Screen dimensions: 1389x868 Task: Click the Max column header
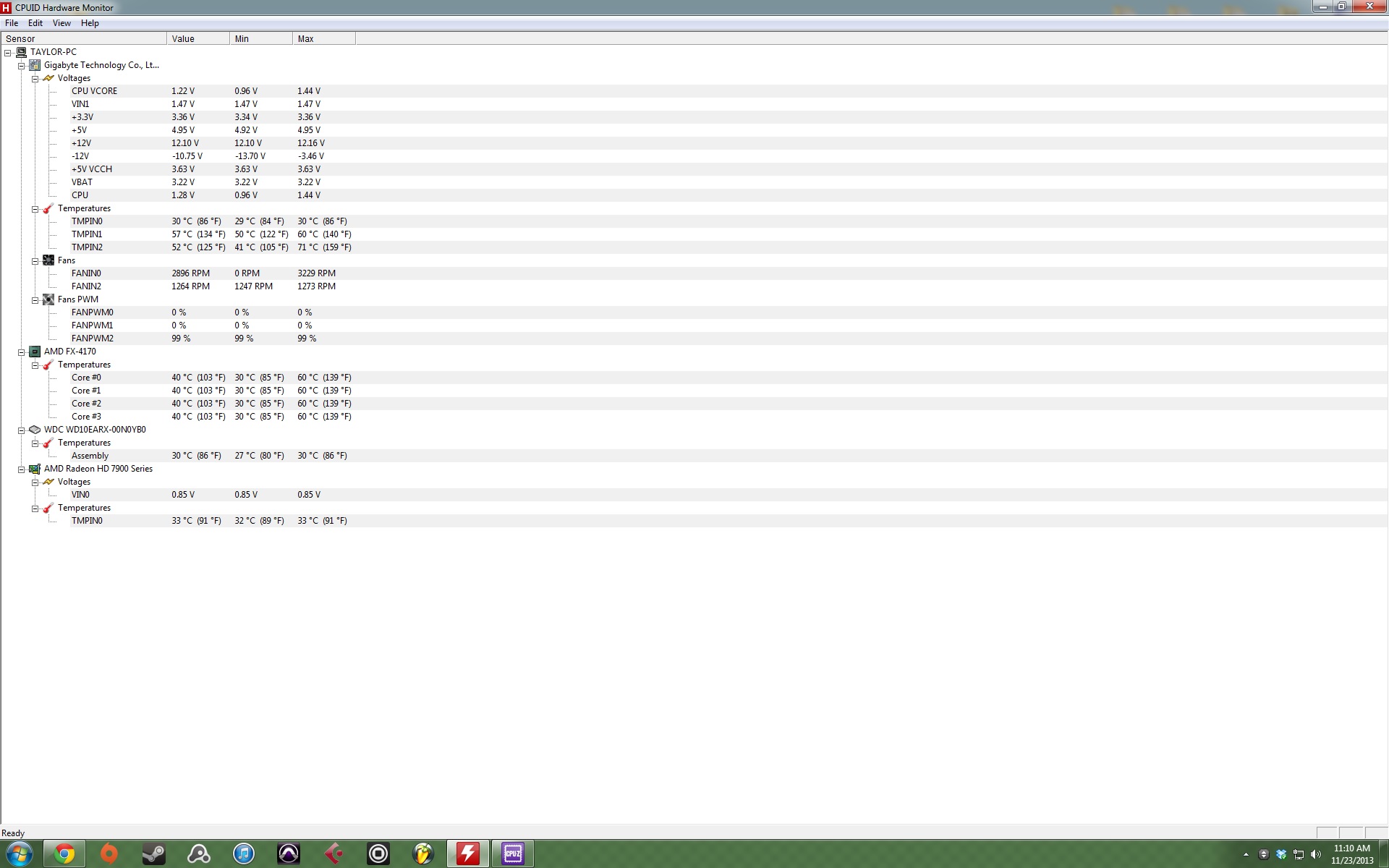tap(324, 38)
